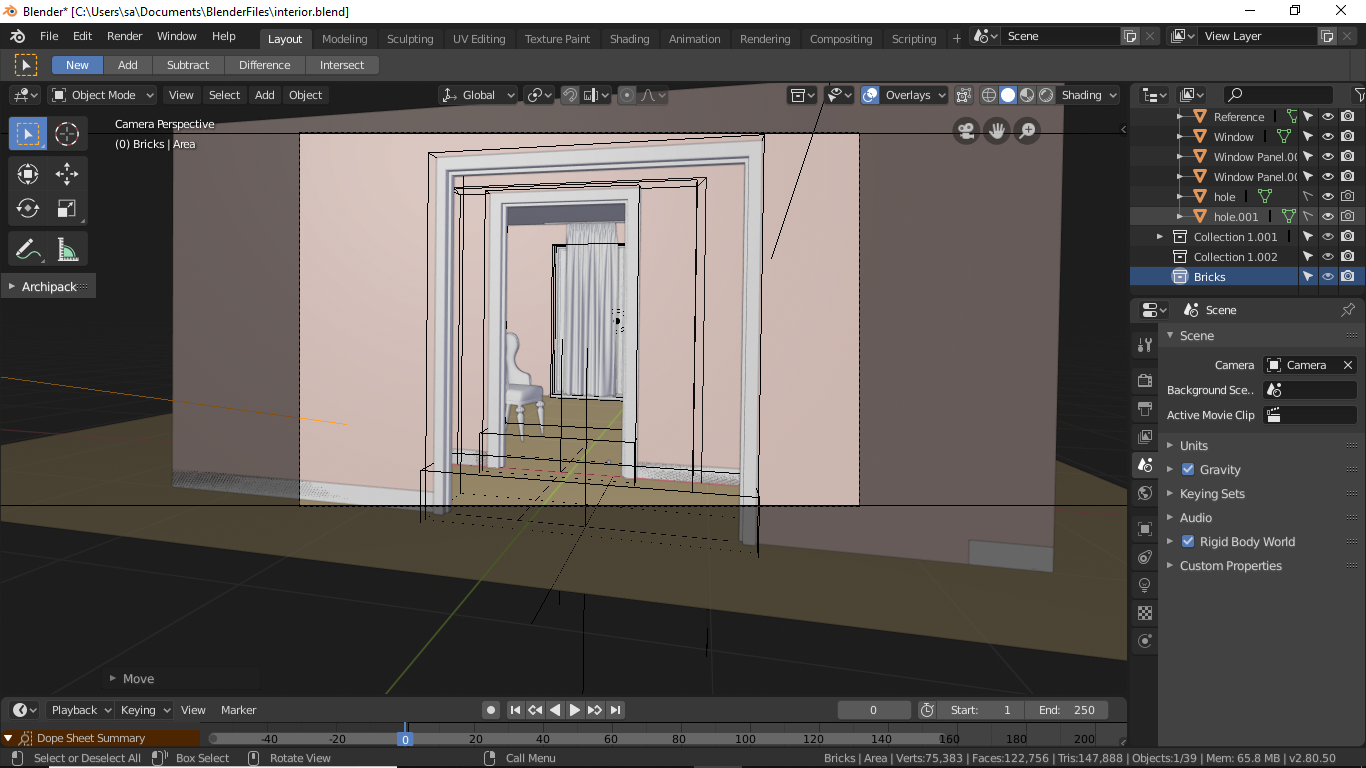Open the Object properties tab
Image resolution: width=1366 pixels, height=768 pixels.
[x=1145, y=528]
